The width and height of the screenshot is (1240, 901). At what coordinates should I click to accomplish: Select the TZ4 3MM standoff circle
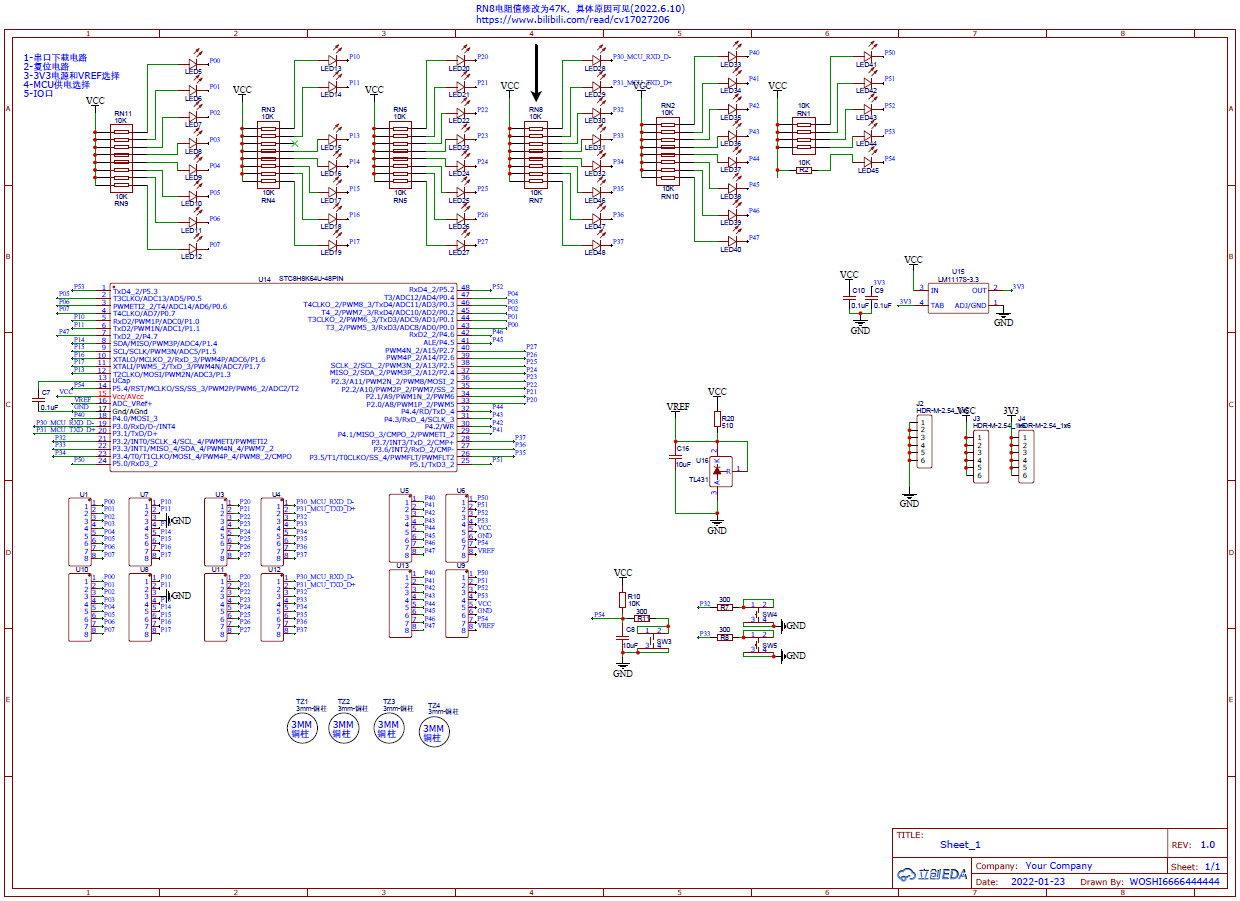click(433, 734)
